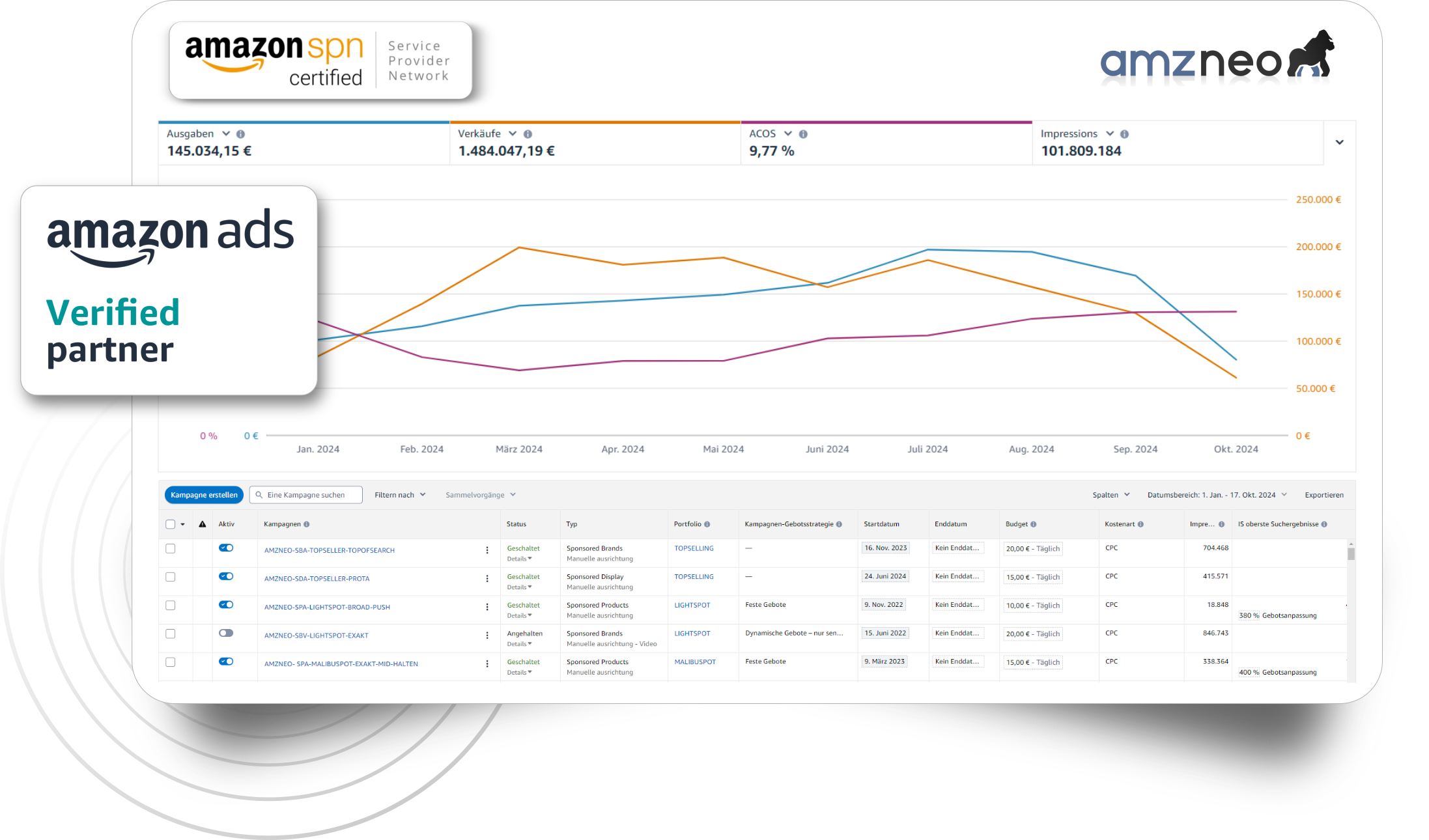The image size is (1429, 840).
Task: Tick checkbox for AMZNEO-SDA-TOPSELLER-PROTA row
Action: tap(171, 577)
